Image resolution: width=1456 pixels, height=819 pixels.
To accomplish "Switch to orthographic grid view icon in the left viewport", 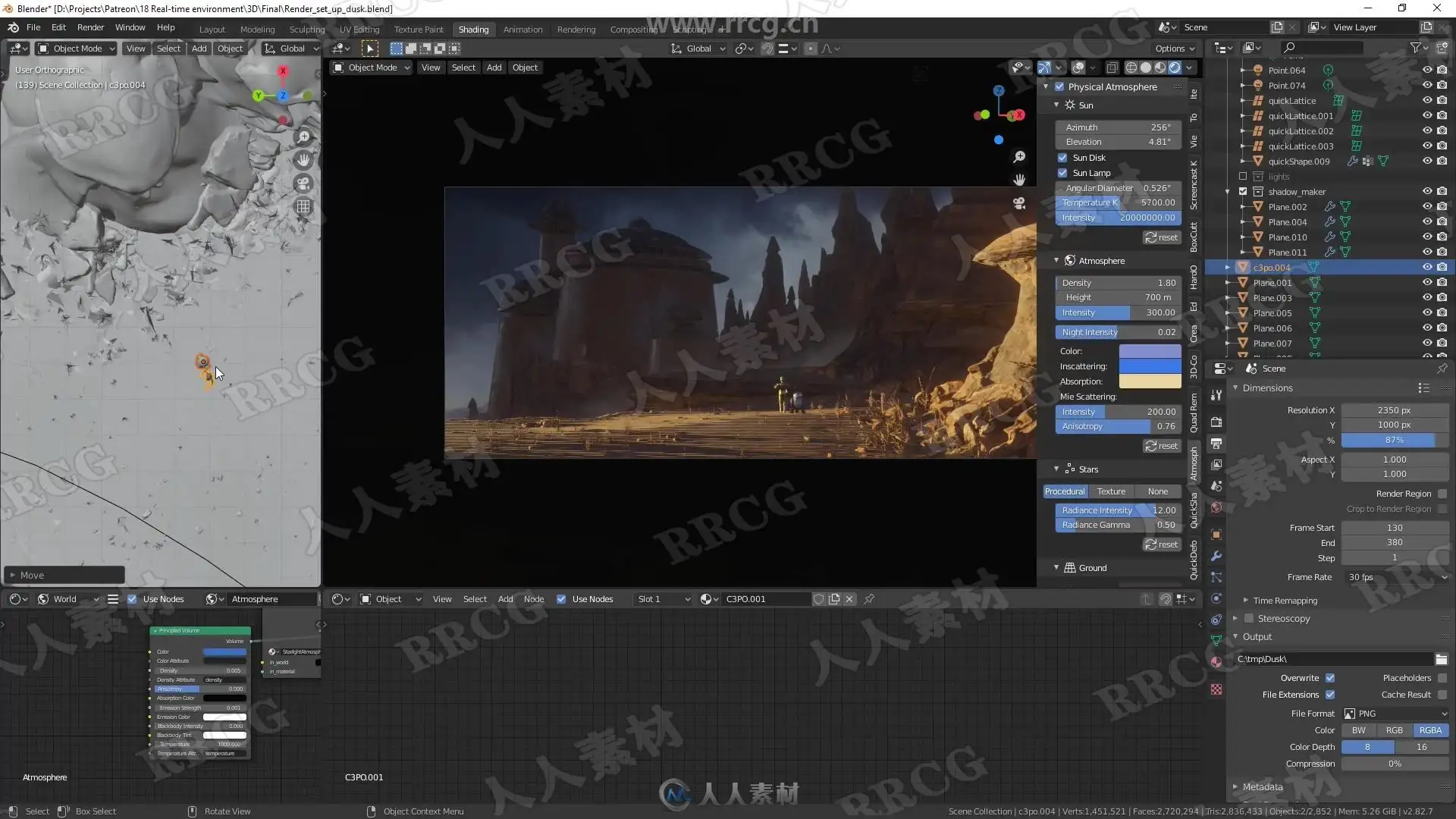I will (x=303, y=206).
